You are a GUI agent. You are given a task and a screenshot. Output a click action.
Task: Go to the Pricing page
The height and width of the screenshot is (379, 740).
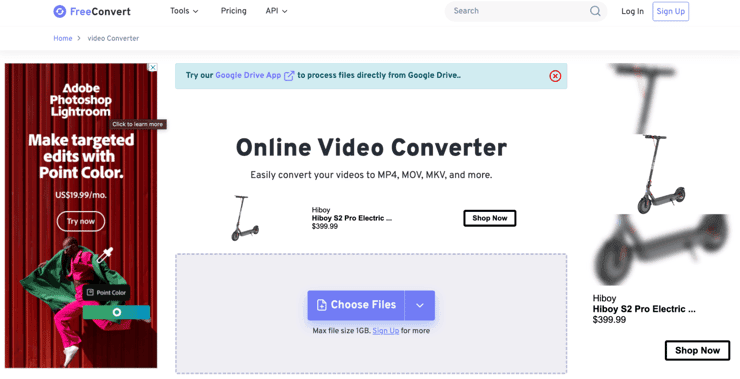click(234, 11)
